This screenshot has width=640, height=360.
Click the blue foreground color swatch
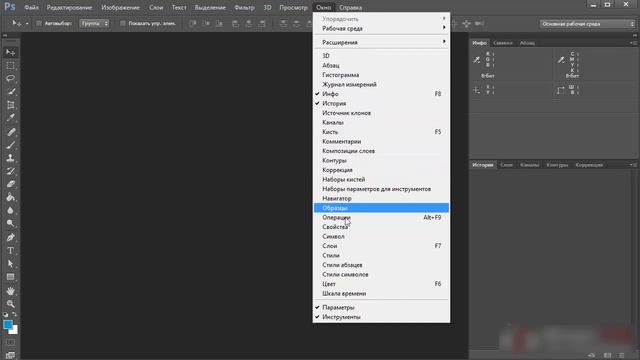pos(7,324)
